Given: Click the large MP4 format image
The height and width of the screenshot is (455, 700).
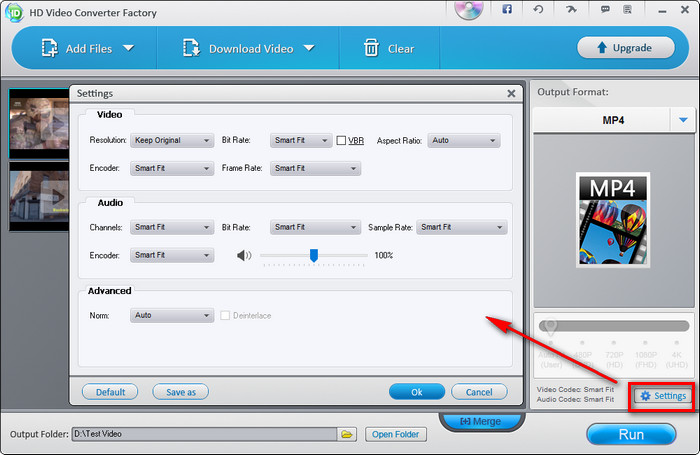Looking at the screenshot, I should click(x=612, y=220).
